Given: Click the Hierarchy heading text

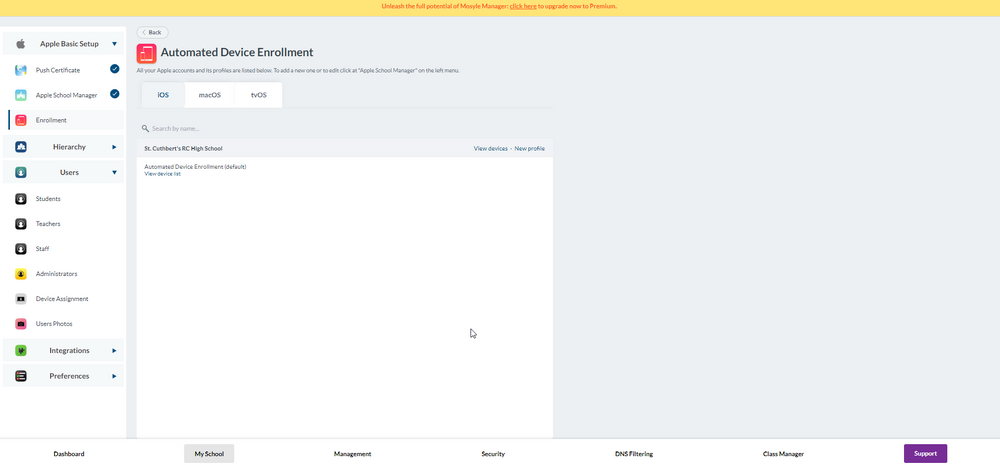Looking at the screenshot, I should tap(69, 147).
